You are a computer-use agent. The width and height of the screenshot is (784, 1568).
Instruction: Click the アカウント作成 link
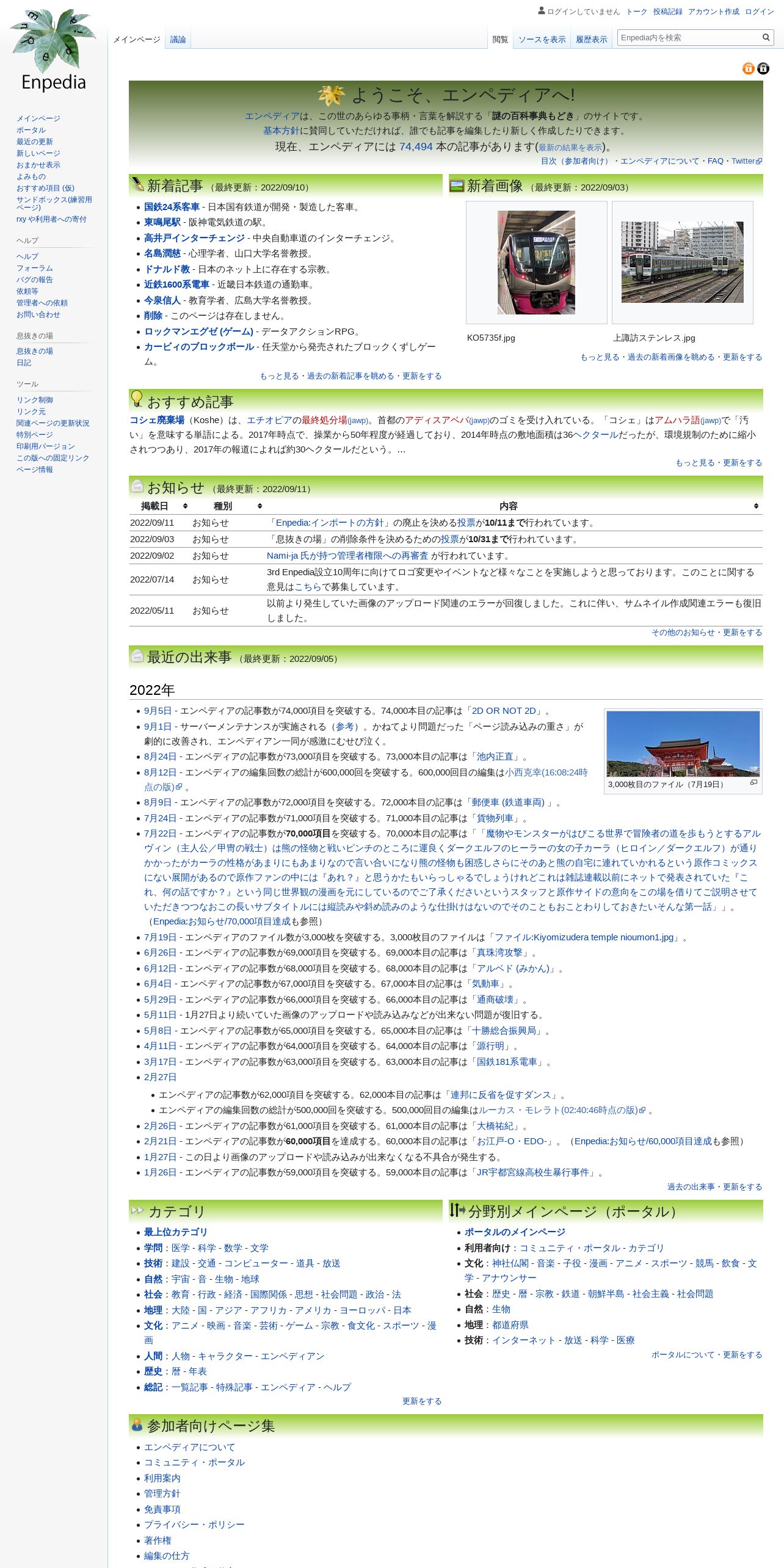click(714, 12)
